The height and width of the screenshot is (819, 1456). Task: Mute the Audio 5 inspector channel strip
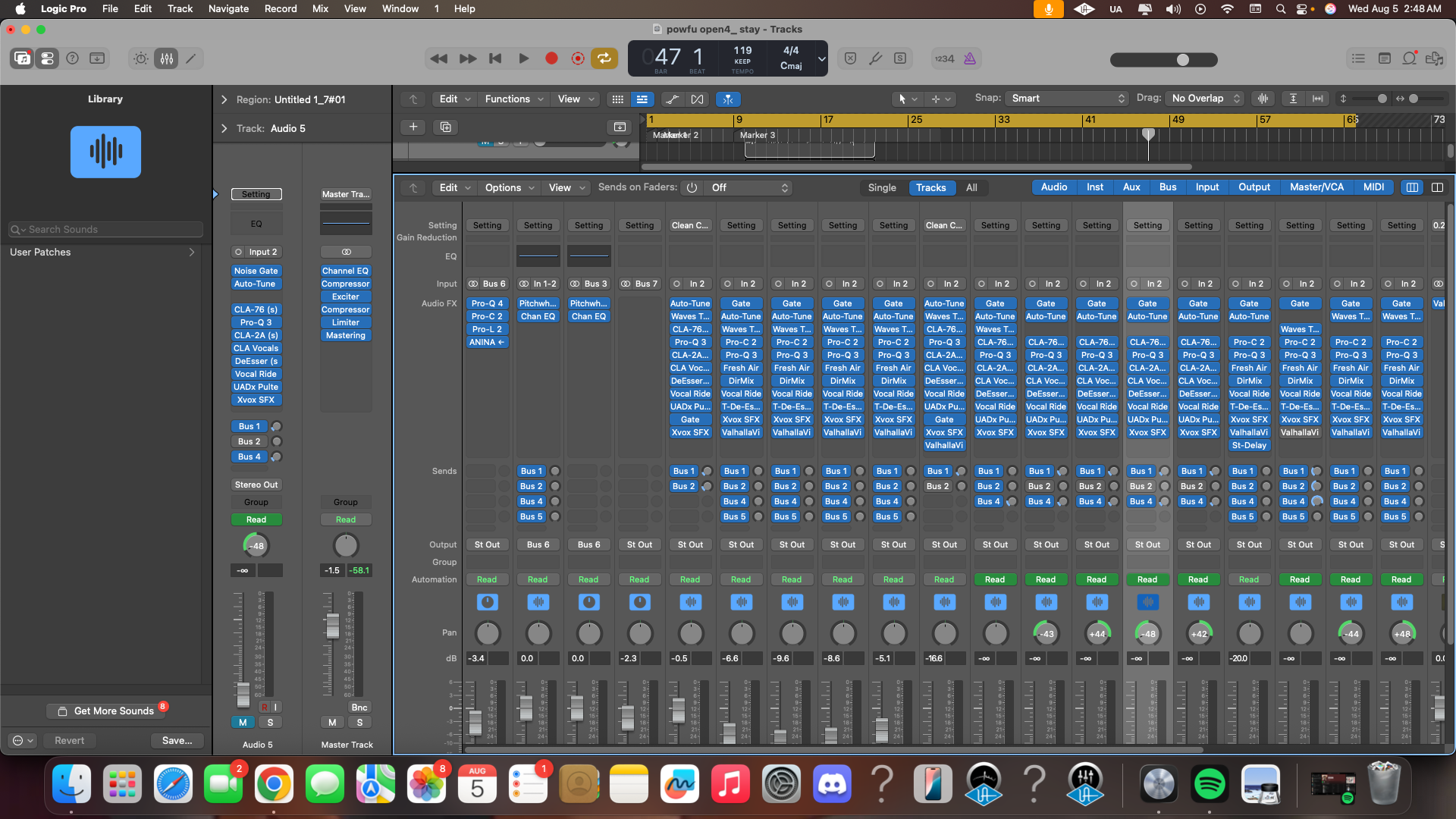pyautogui.click(x=243, y=723)
